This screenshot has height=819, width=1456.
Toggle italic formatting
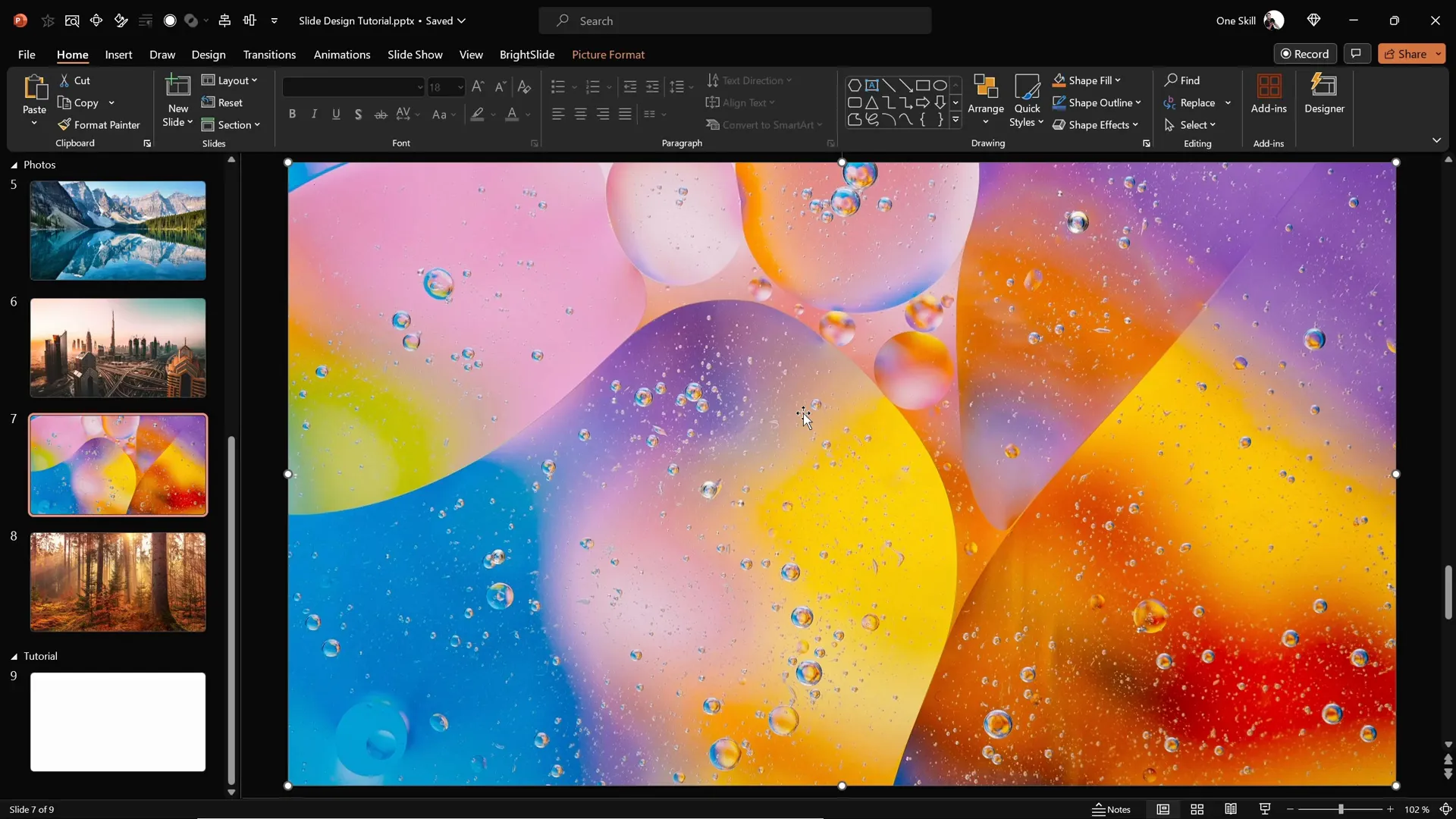314,114
